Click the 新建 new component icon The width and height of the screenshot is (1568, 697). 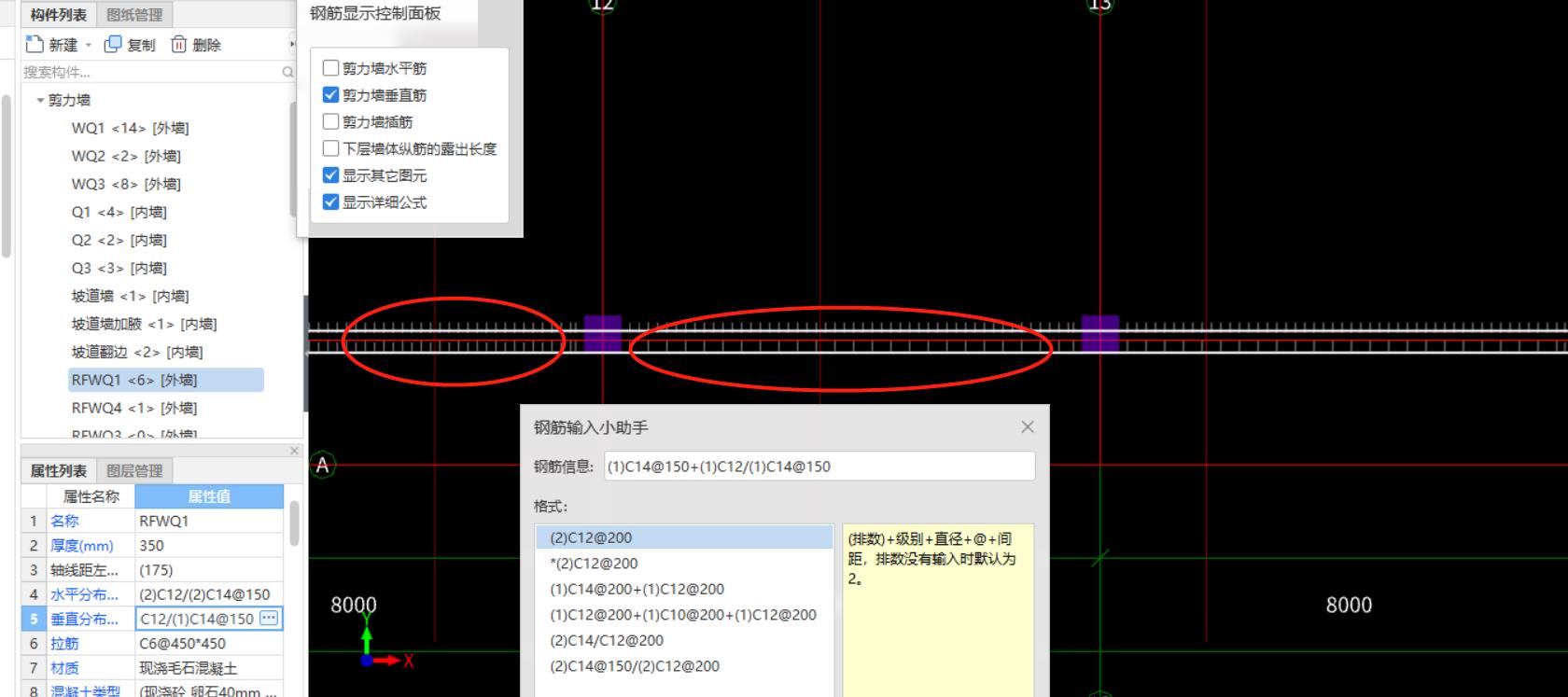(x=35, y=44)
